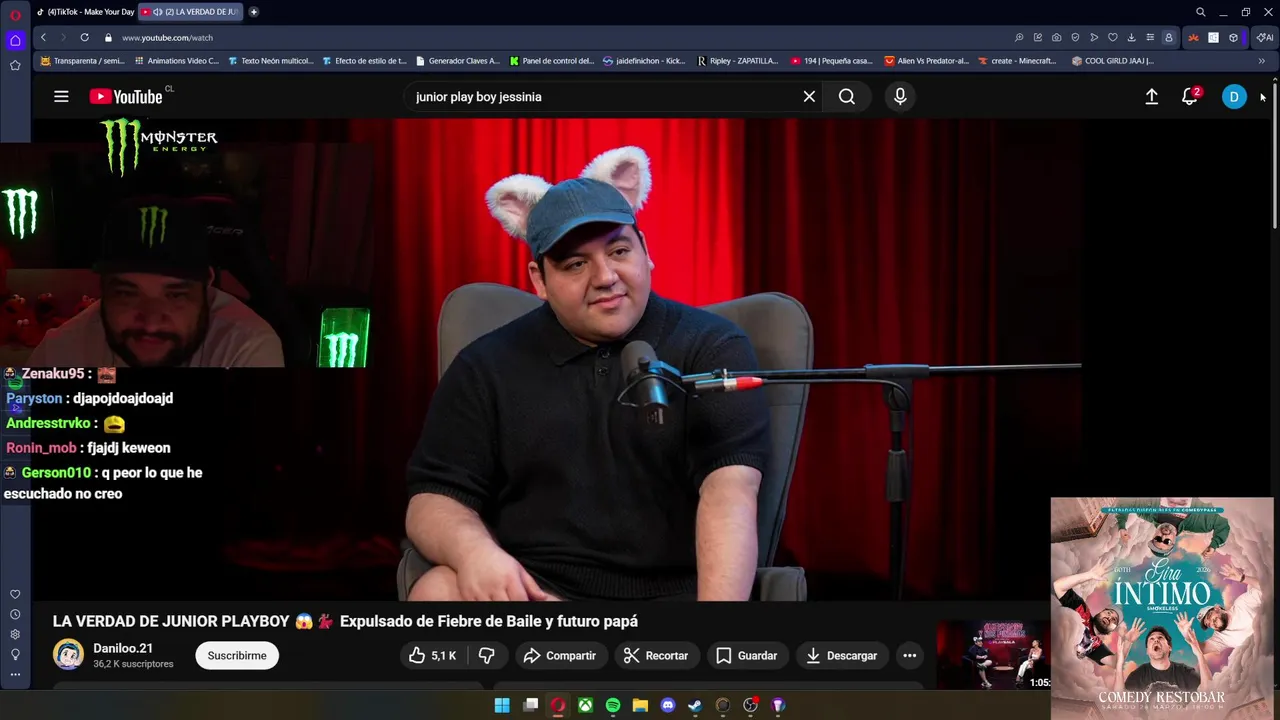This screenshot has width=1280, height=720.
Task: Open a new browser tab with plus
Action: [253, 12]
